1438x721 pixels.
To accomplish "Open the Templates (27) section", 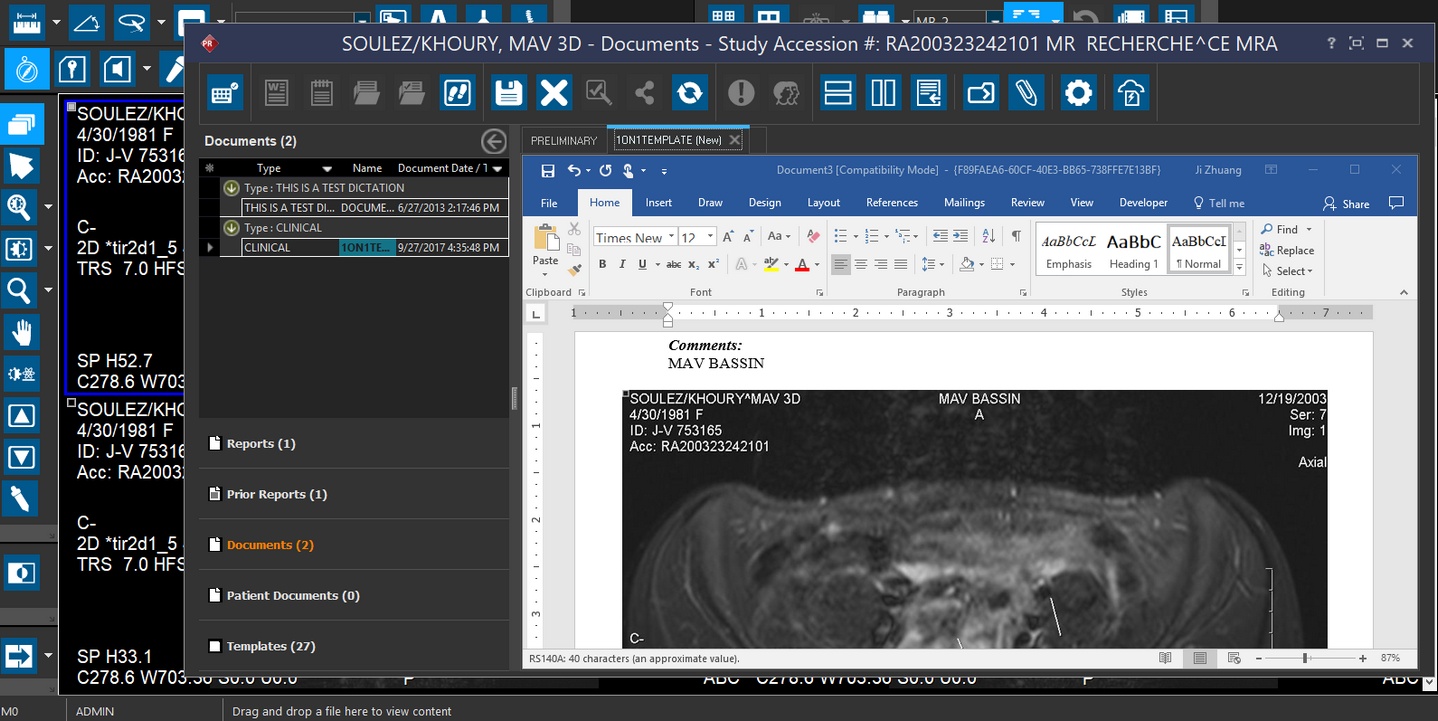I will [270, 646].
